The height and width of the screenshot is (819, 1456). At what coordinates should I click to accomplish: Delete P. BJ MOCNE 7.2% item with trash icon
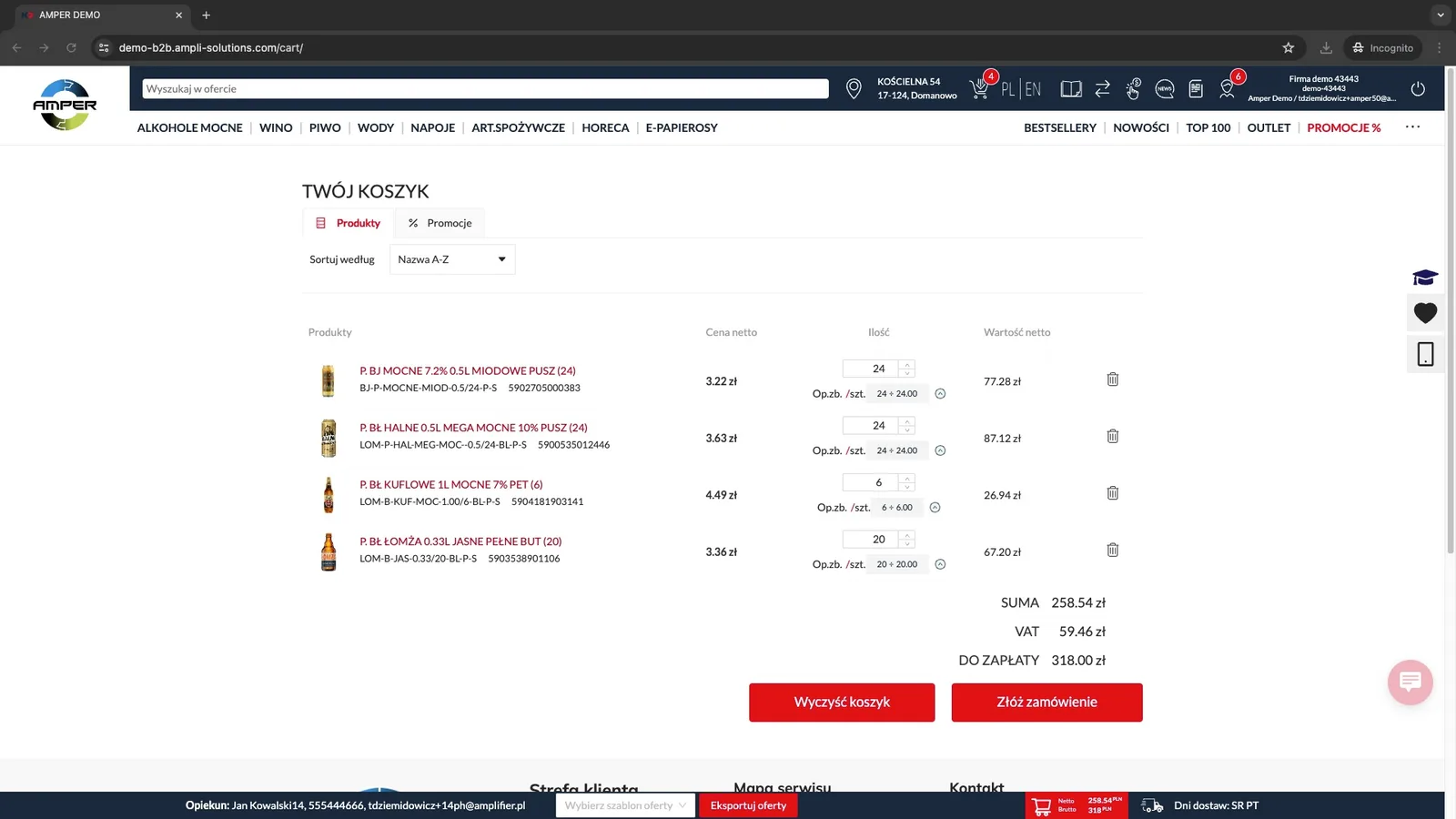coord(1112,379)
